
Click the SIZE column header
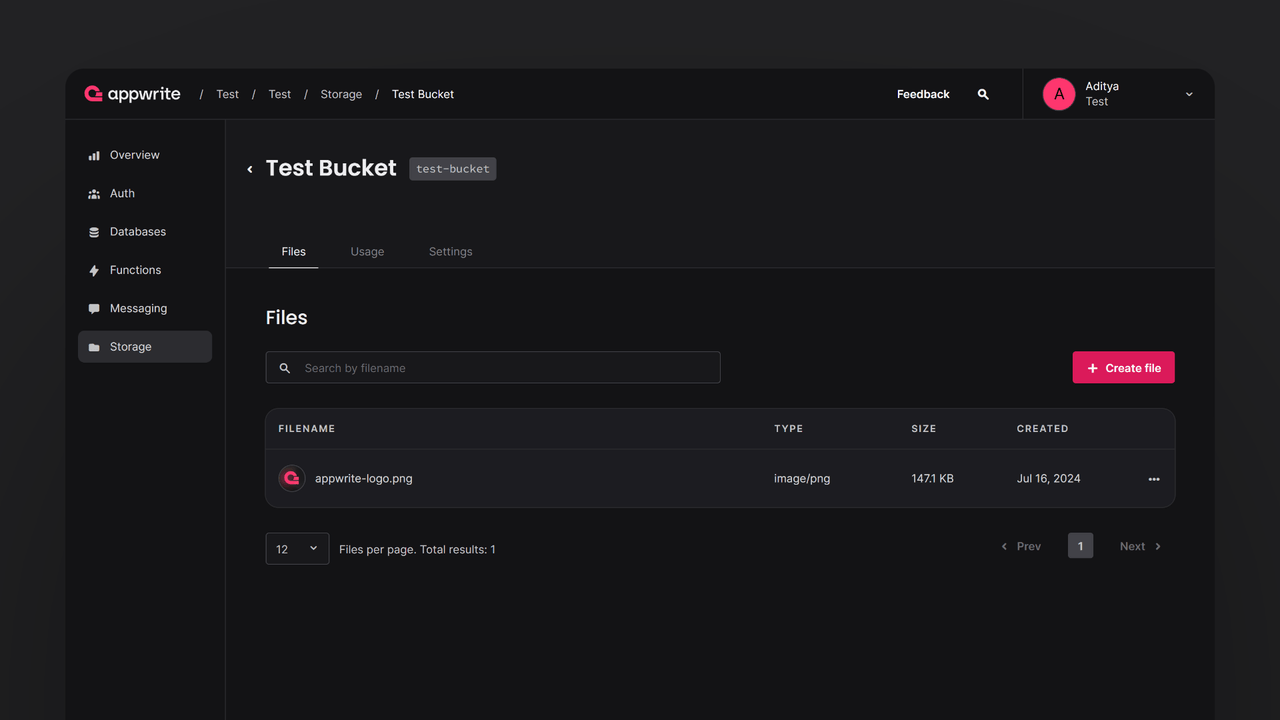point(924,429)
